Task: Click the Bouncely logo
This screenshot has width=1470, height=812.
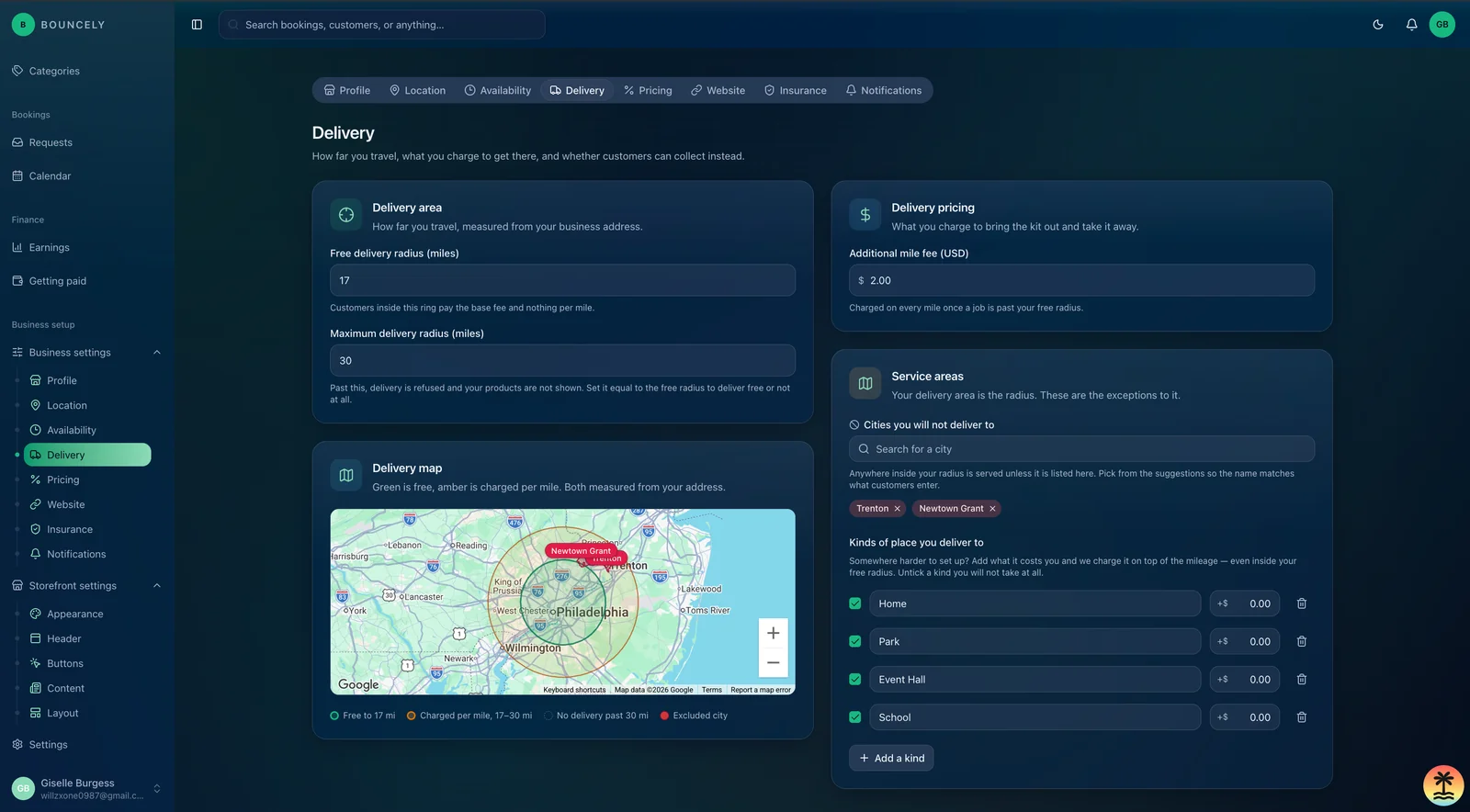Action: pyautogui.click(x=59, y=25)
